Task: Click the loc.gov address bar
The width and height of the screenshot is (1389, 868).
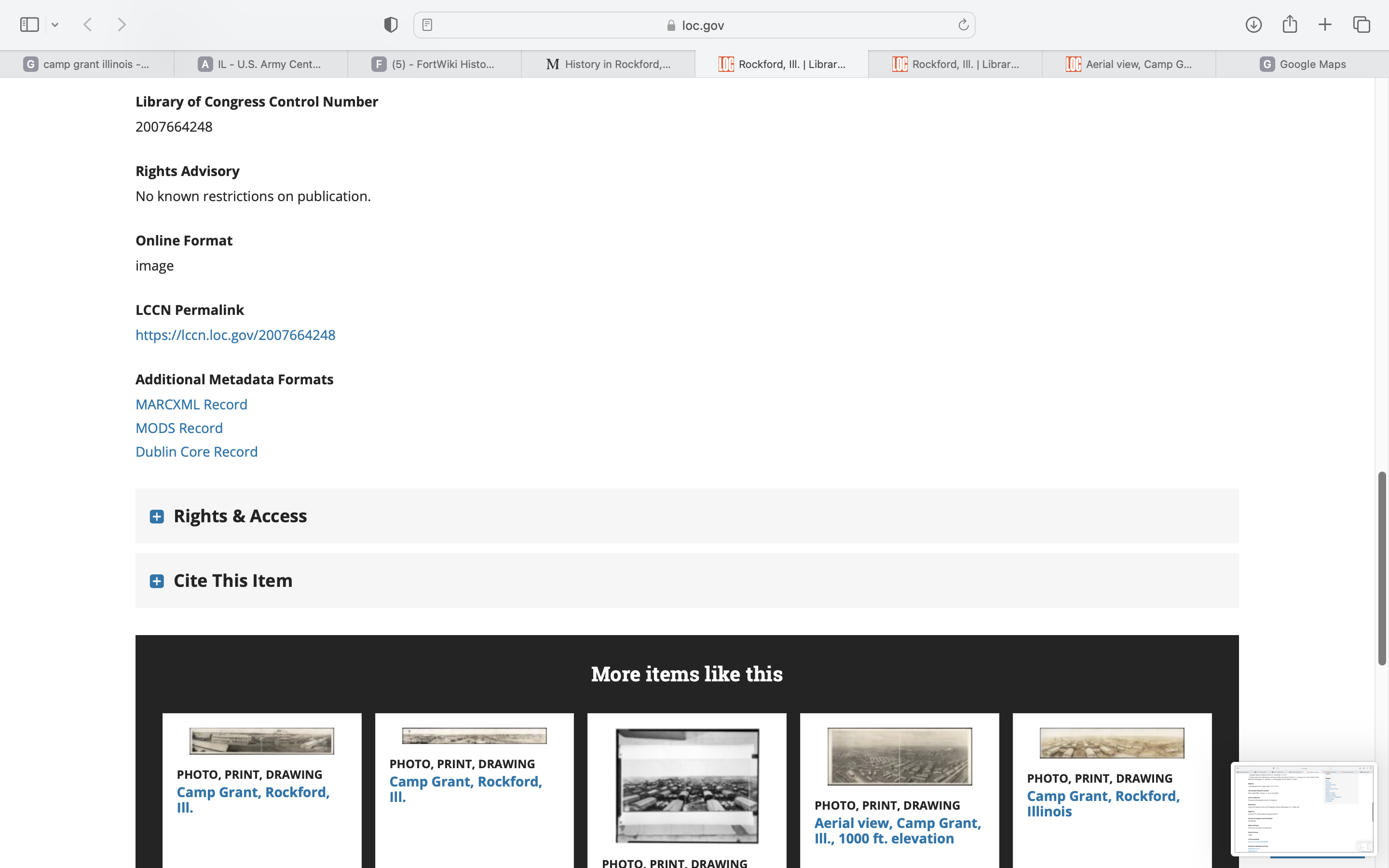Action: 694,25
